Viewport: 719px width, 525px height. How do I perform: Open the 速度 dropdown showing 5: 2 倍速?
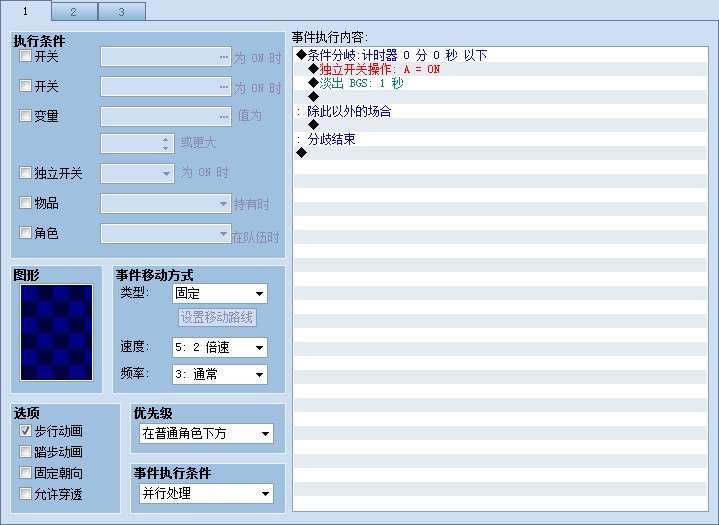[220, 348]
